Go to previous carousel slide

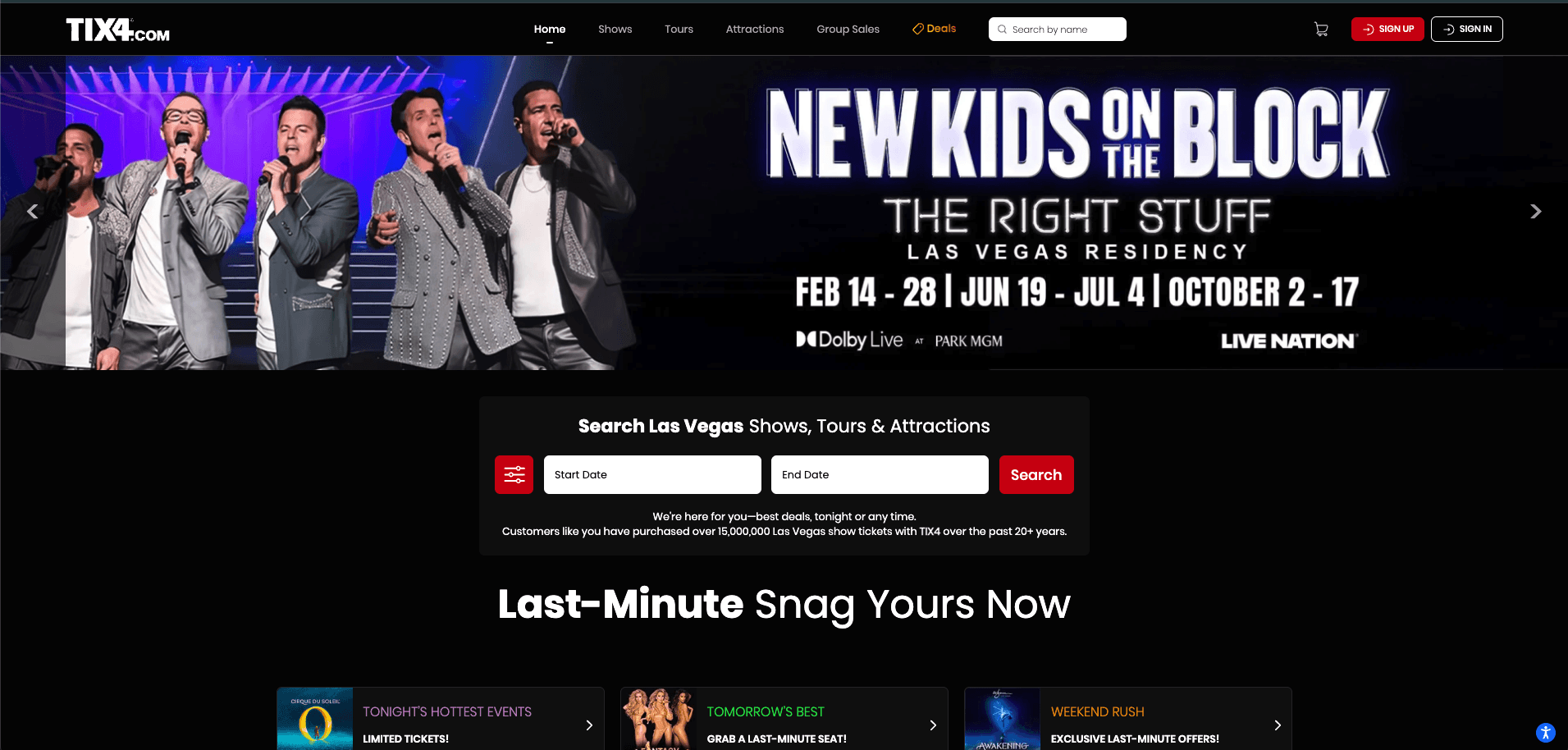click(x=32, y=212)
